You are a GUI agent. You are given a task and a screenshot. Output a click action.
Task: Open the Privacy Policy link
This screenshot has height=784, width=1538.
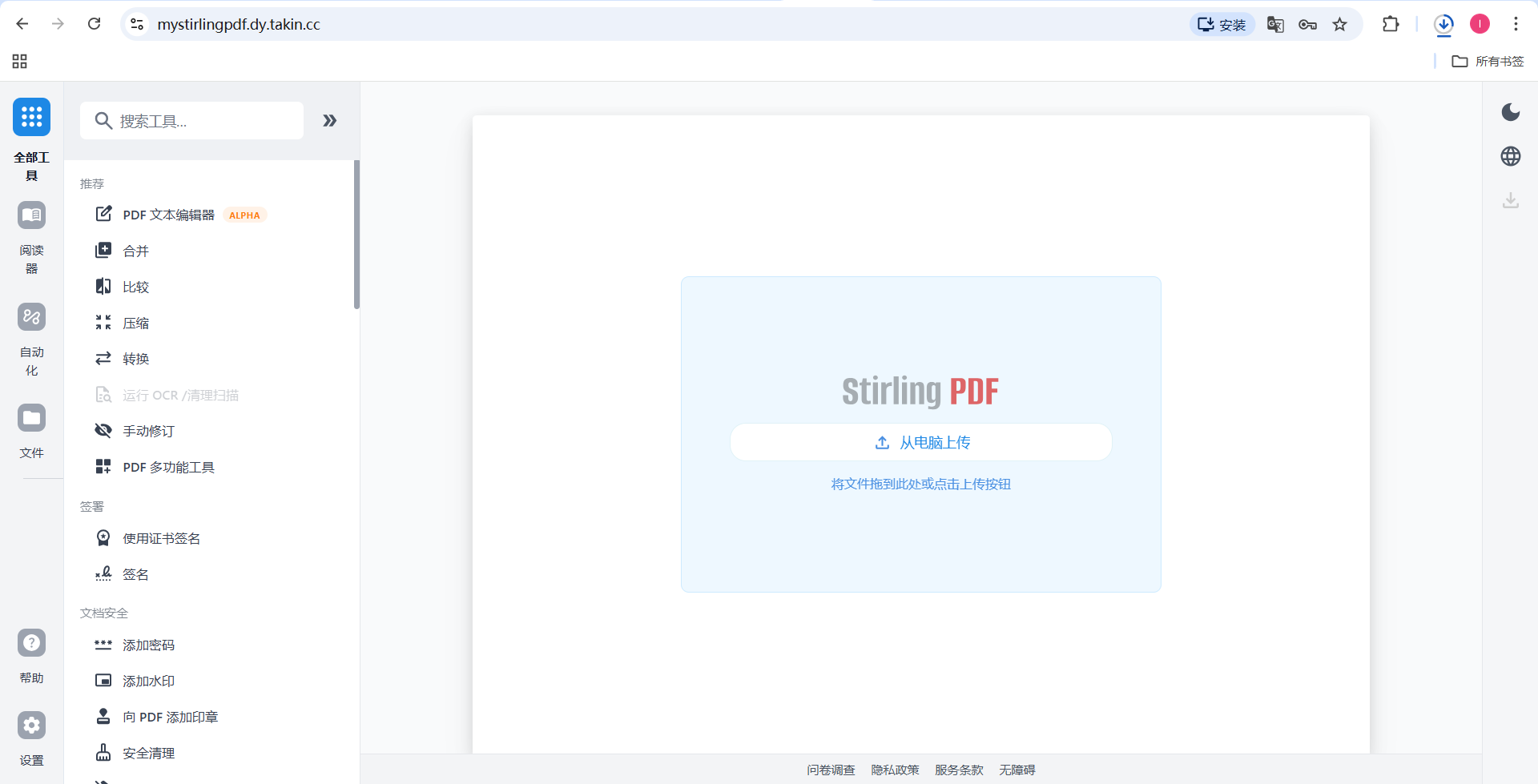coord(895,770)
